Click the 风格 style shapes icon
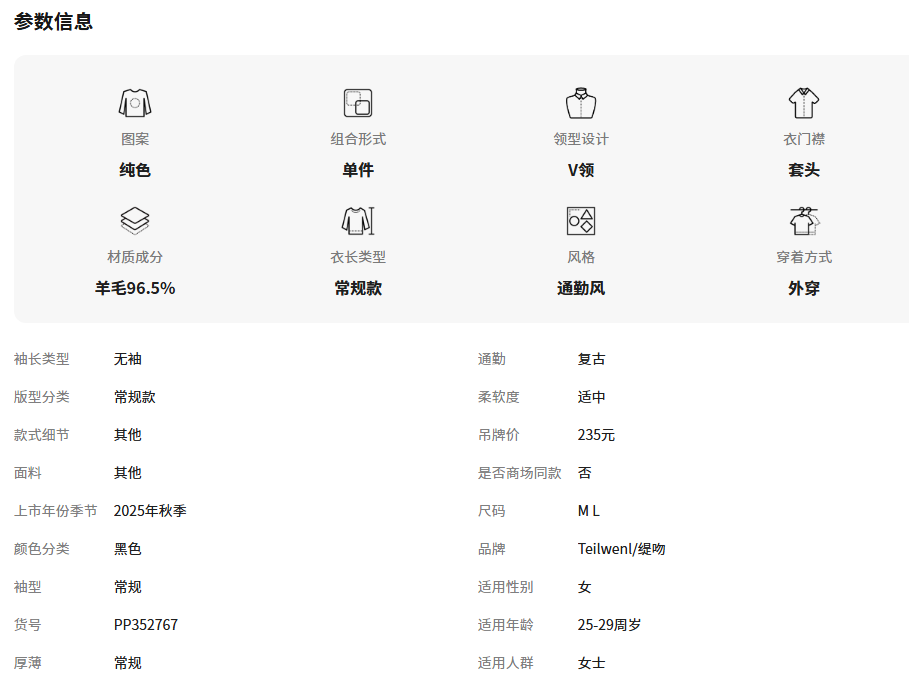The height and width of the screenshot is (700, 909). [581, 221]
